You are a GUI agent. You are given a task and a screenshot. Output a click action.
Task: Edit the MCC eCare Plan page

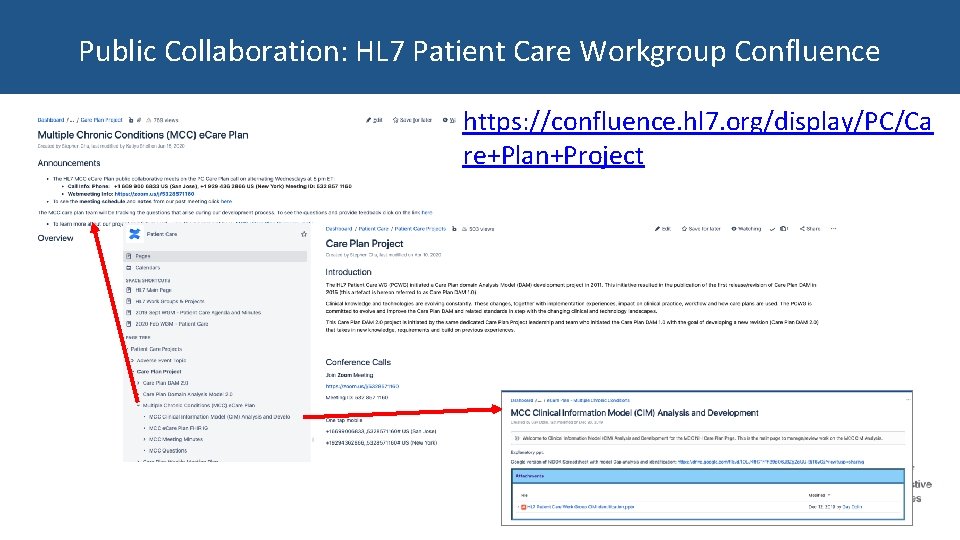[374, 120]
